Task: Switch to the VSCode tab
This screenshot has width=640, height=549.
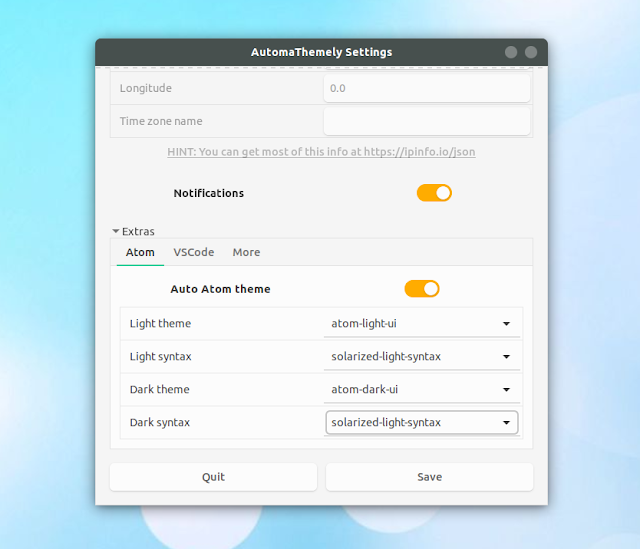Action: [193, 252]
